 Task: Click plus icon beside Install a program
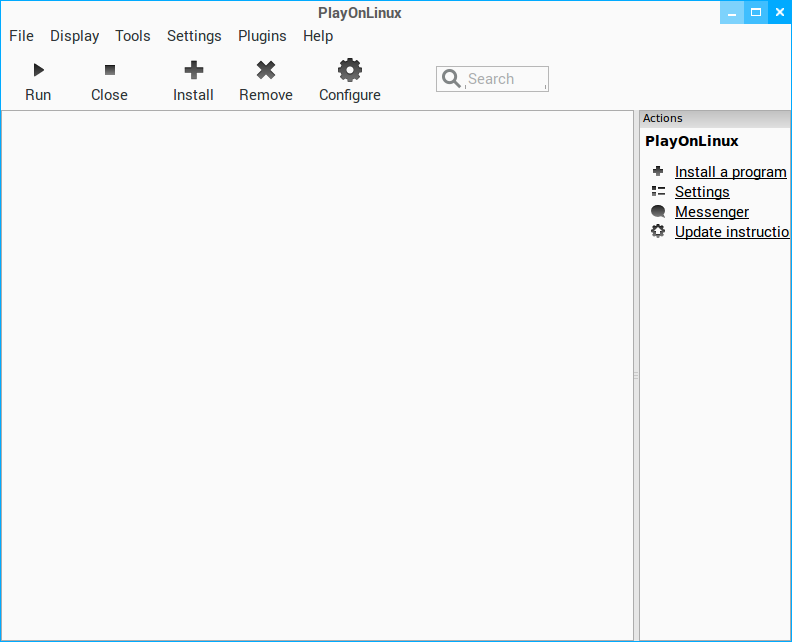[658, 171]
